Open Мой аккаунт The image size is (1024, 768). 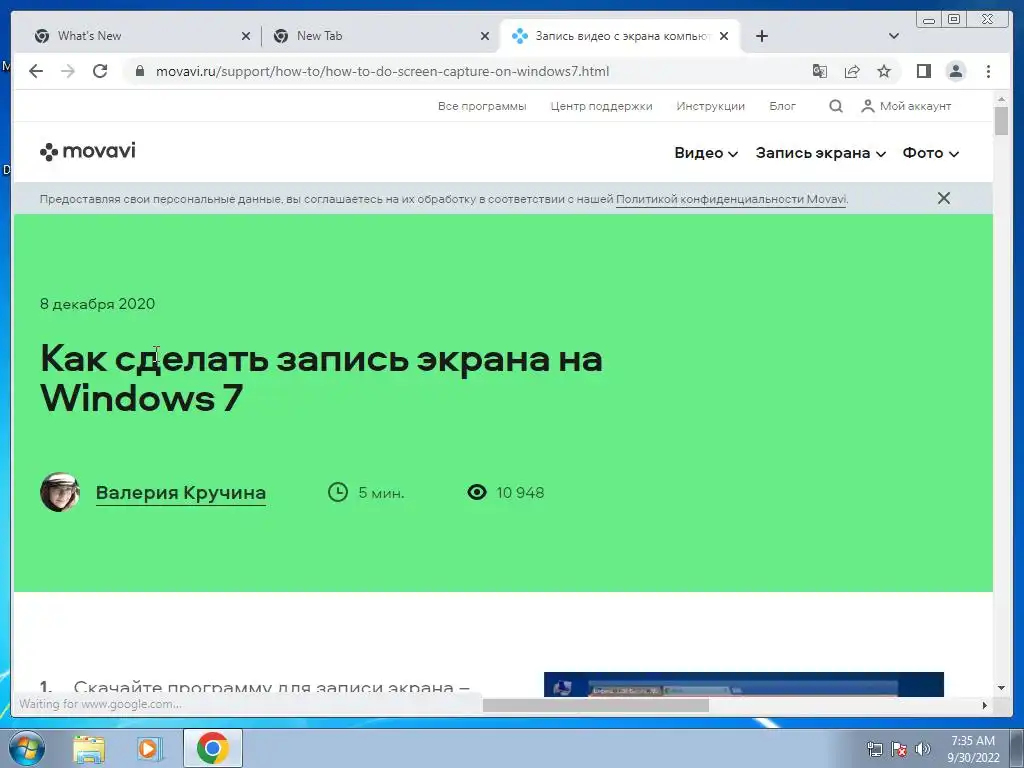click(906, 106)
